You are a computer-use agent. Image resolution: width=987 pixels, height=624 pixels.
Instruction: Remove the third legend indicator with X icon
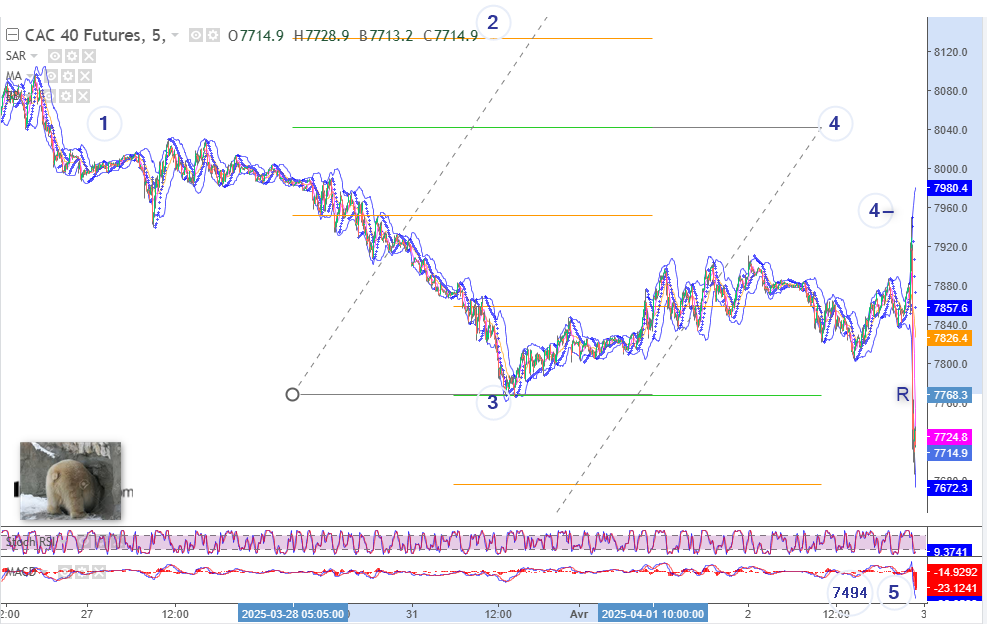(82, 96)
